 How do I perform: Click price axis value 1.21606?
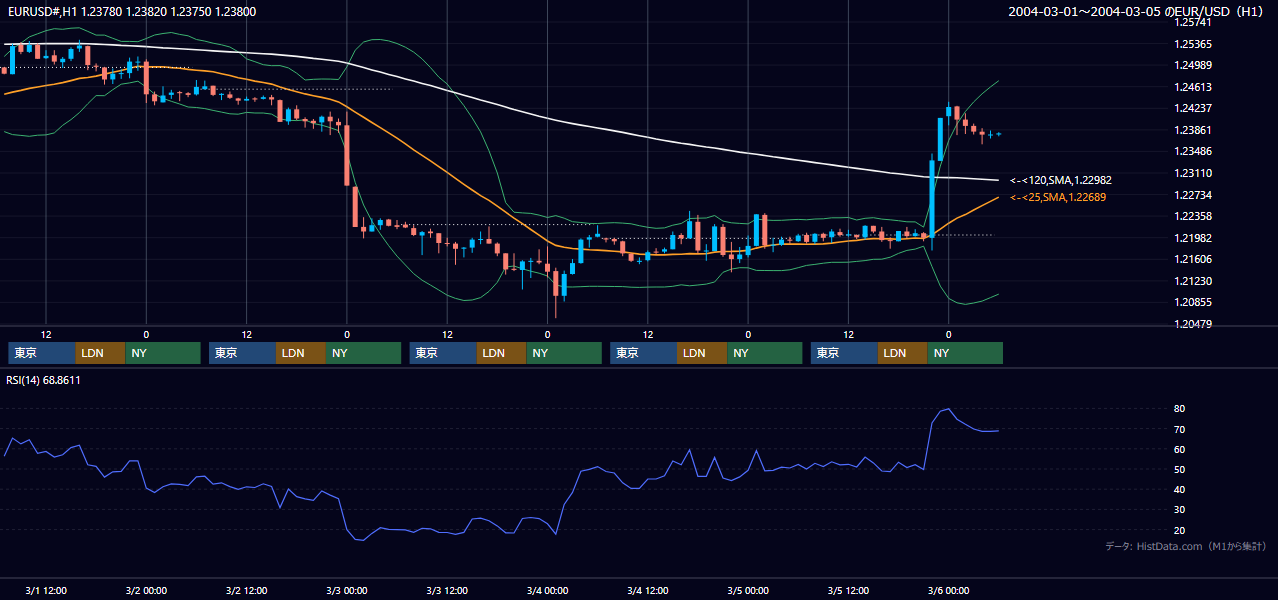[1192, 259]
